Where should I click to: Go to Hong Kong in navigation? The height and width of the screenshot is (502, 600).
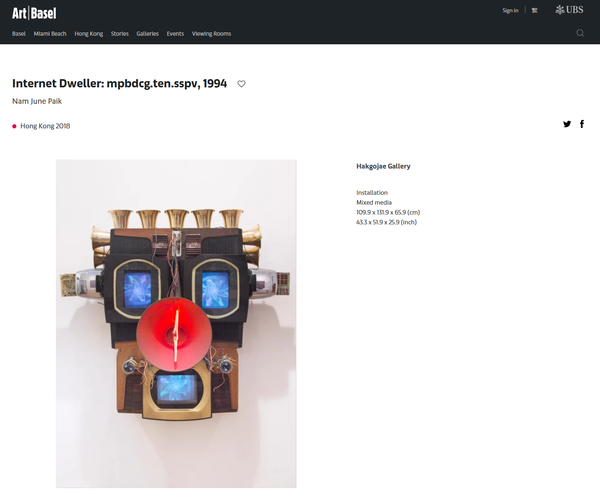[89, 34]
